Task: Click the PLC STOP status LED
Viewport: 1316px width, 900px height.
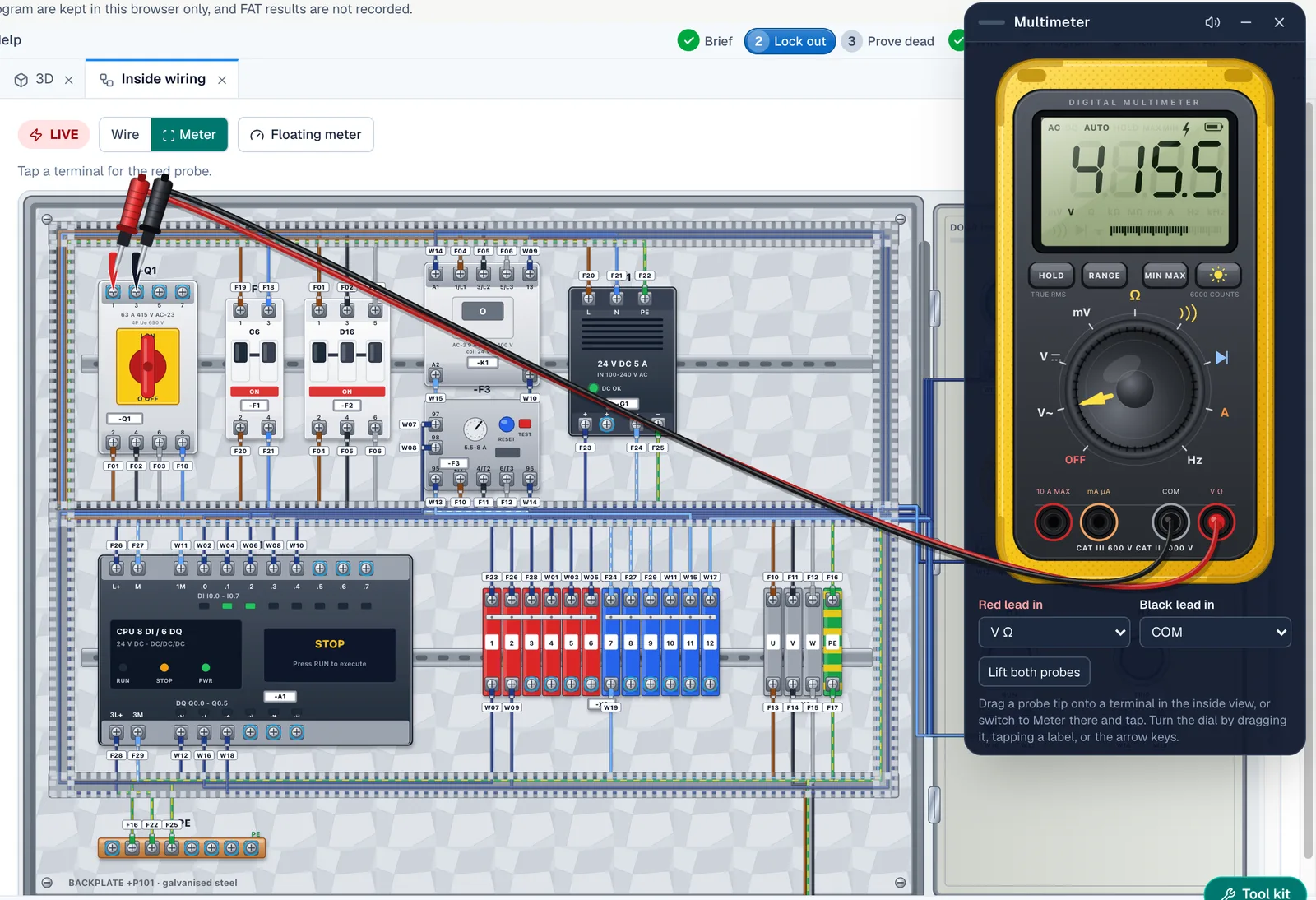Action: click(x=164, y=667)
